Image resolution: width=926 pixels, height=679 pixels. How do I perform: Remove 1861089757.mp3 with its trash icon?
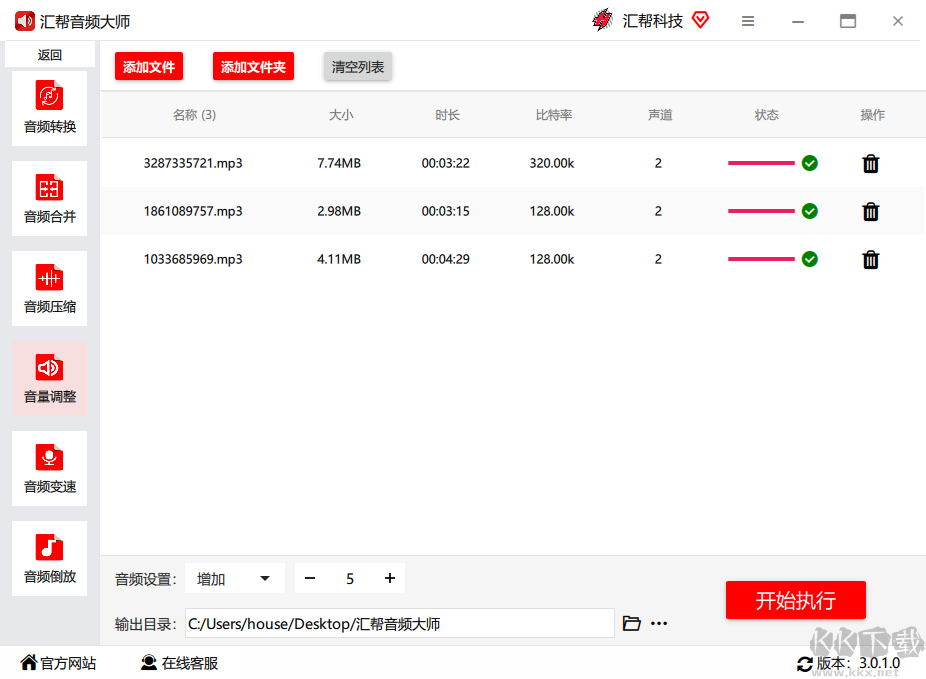pos(870,211)
